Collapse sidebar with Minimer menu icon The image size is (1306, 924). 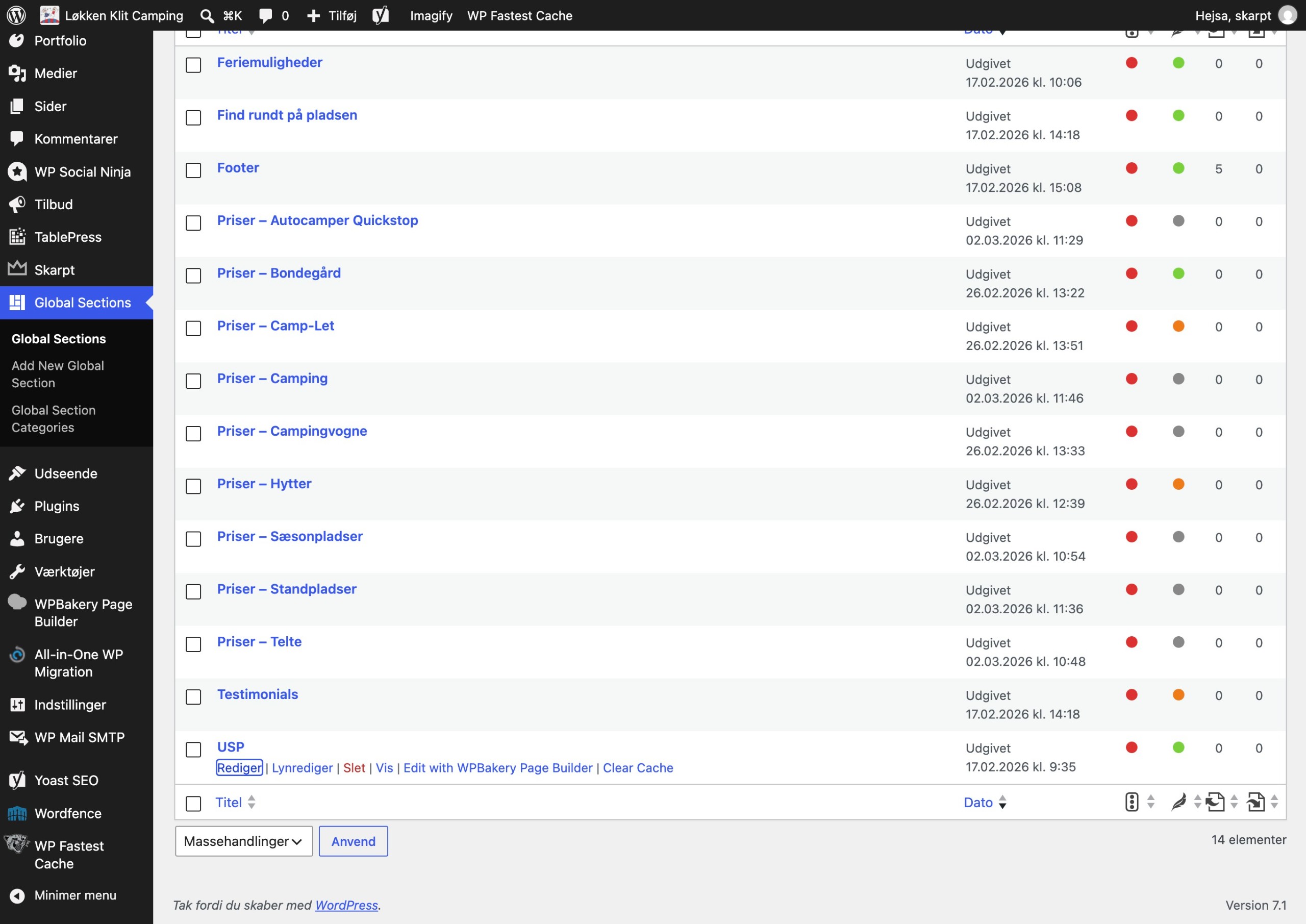(18, 895)
